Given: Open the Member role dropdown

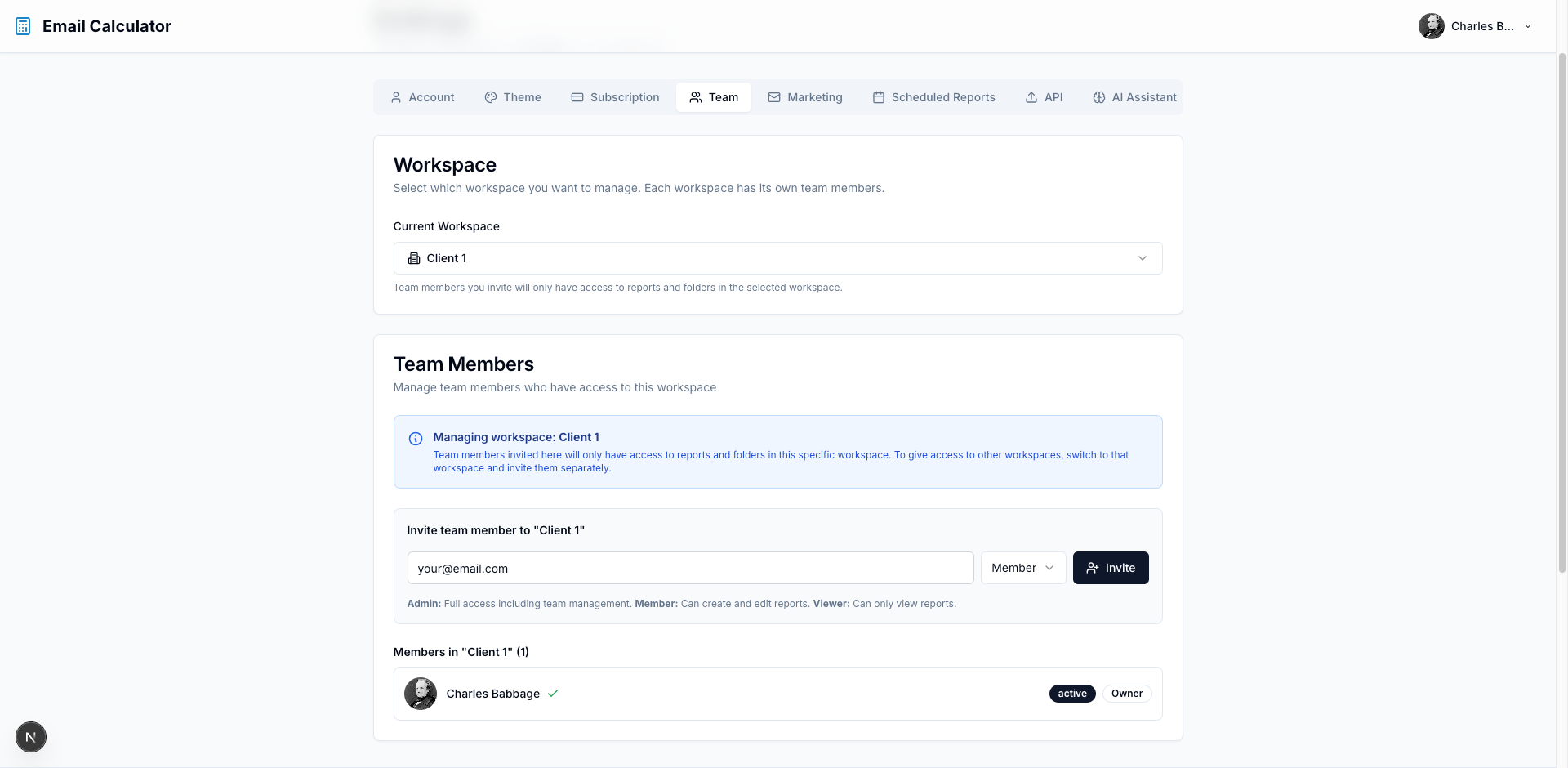Looking at the screenshot, I should coord(1022,568).
